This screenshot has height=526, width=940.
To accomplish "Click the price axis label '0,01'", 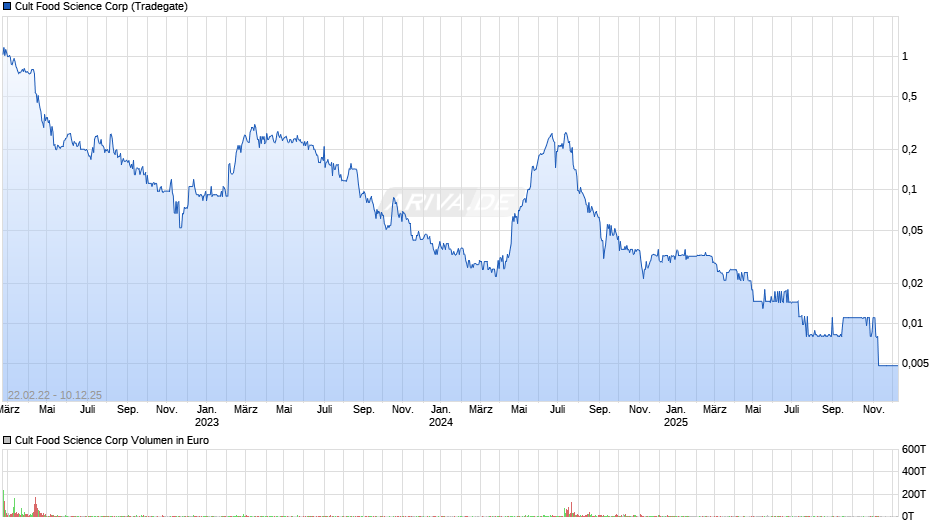I will 912,323.
